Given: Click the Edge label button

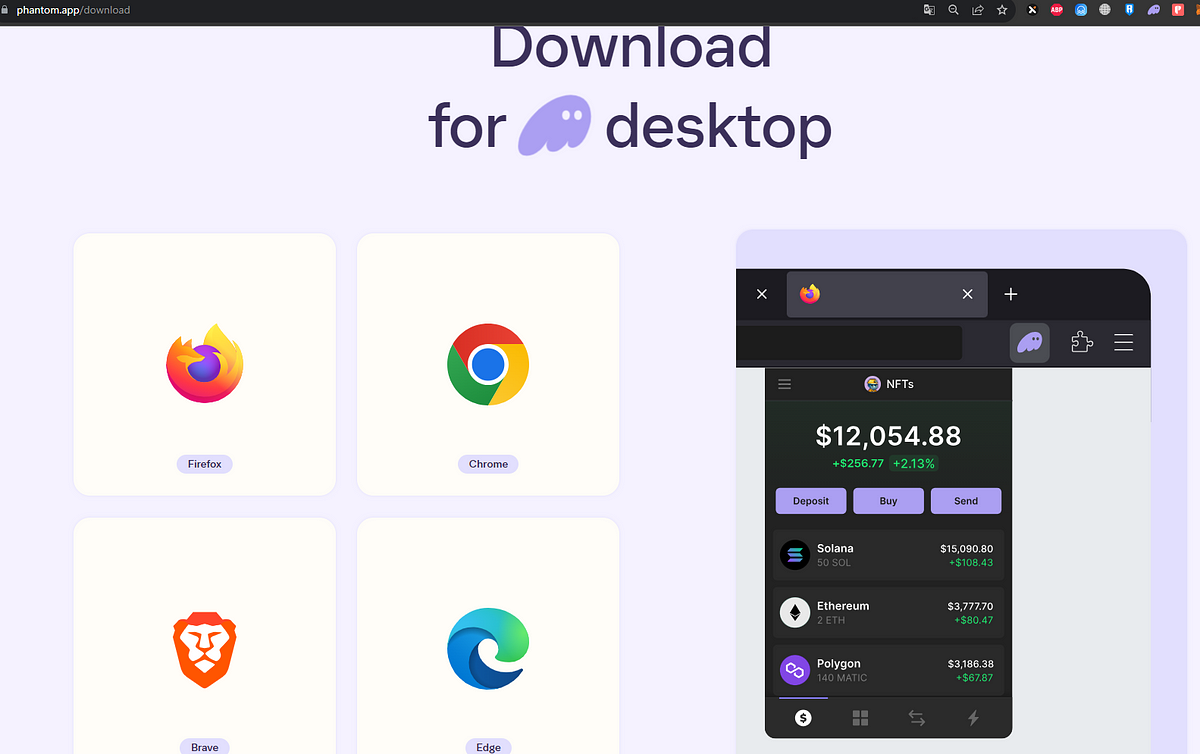Looking at the screenshot, I should [488, 746].
